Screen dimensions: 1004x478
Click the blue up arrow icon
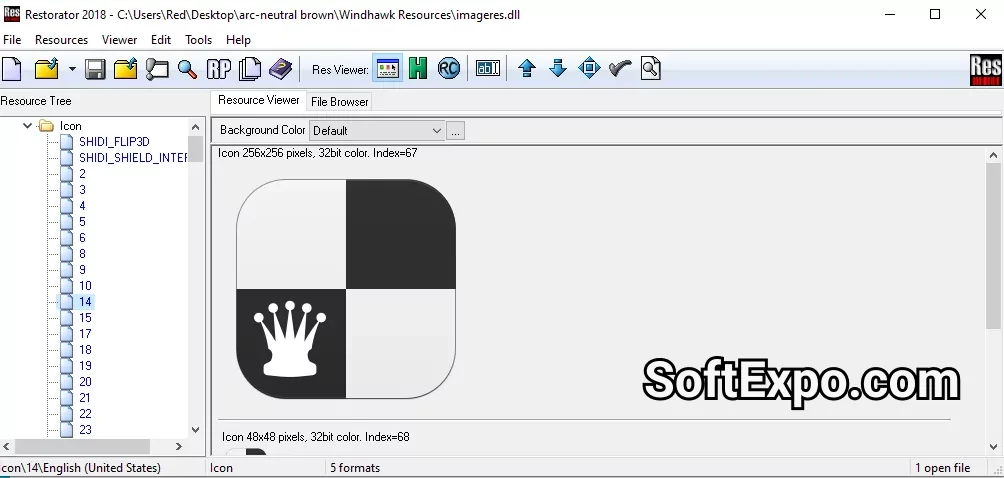[x=527, y=69]
